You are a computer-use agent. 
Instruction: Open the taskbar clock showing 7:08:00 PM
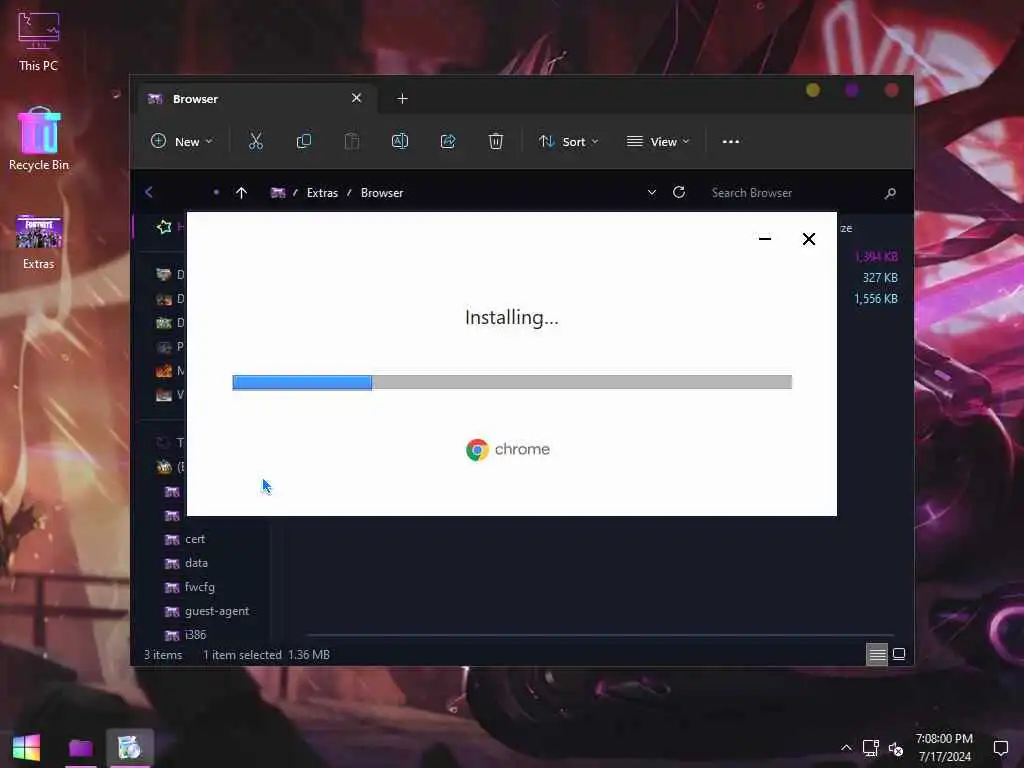[944, 748]
